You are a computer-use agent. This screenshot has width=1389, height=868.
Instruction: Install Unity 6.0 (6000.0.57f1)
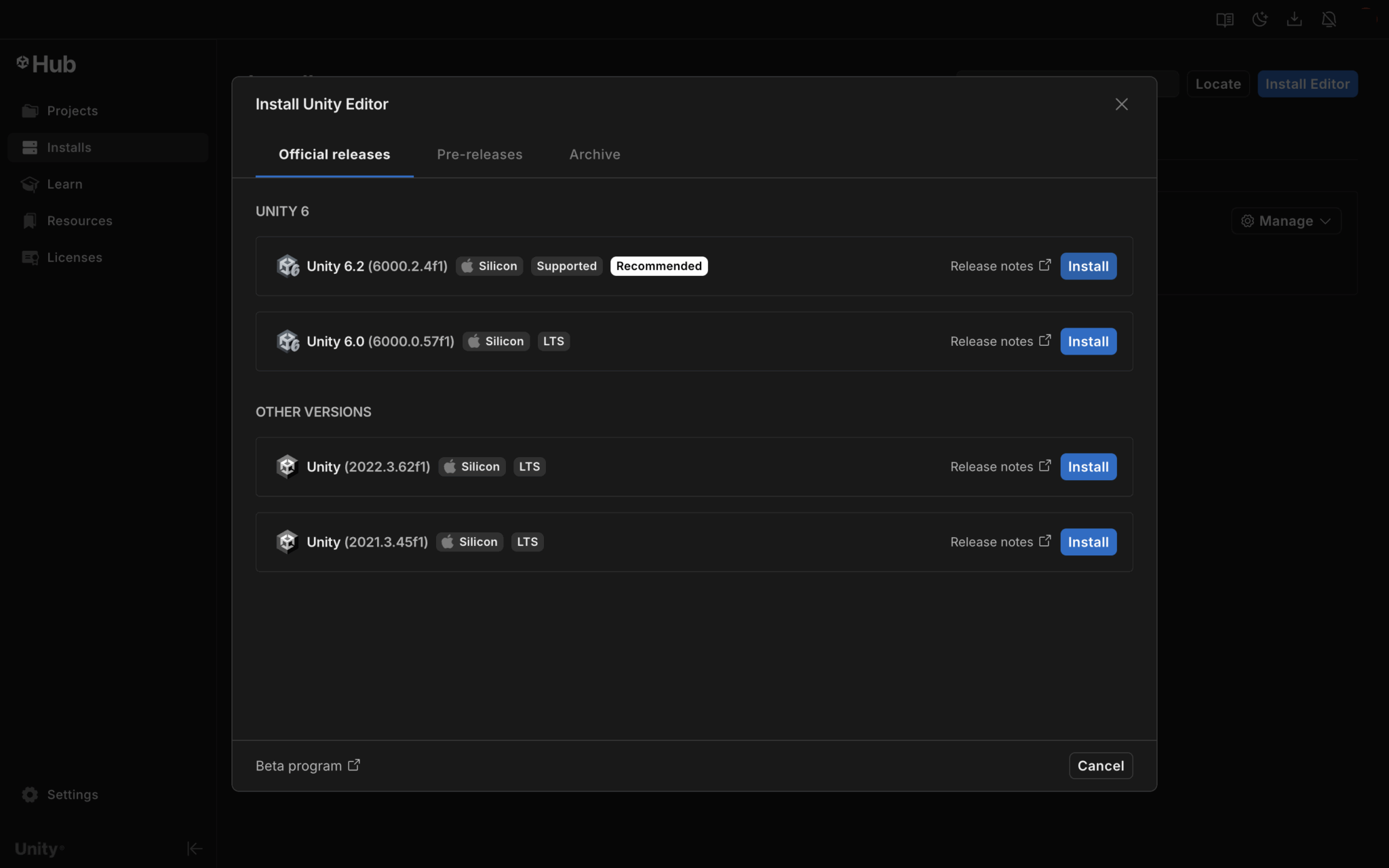1087,341
